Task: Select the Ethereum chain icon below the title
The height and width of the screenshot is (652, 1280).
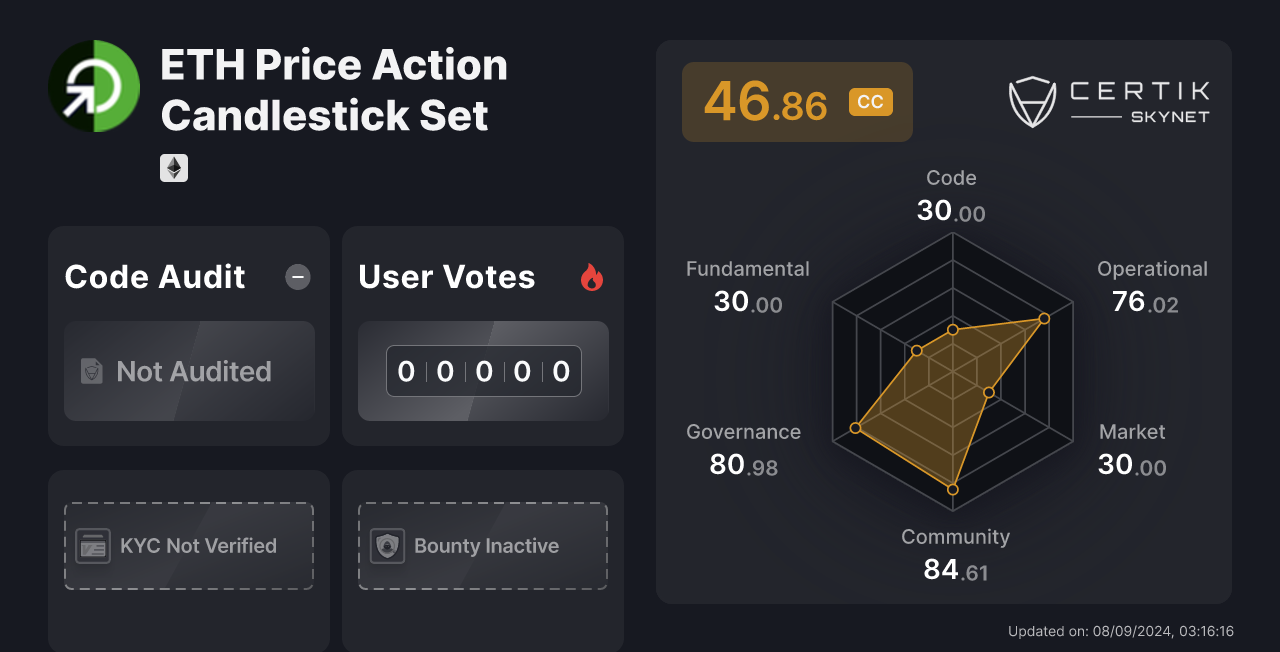Action: click(173, 167)
